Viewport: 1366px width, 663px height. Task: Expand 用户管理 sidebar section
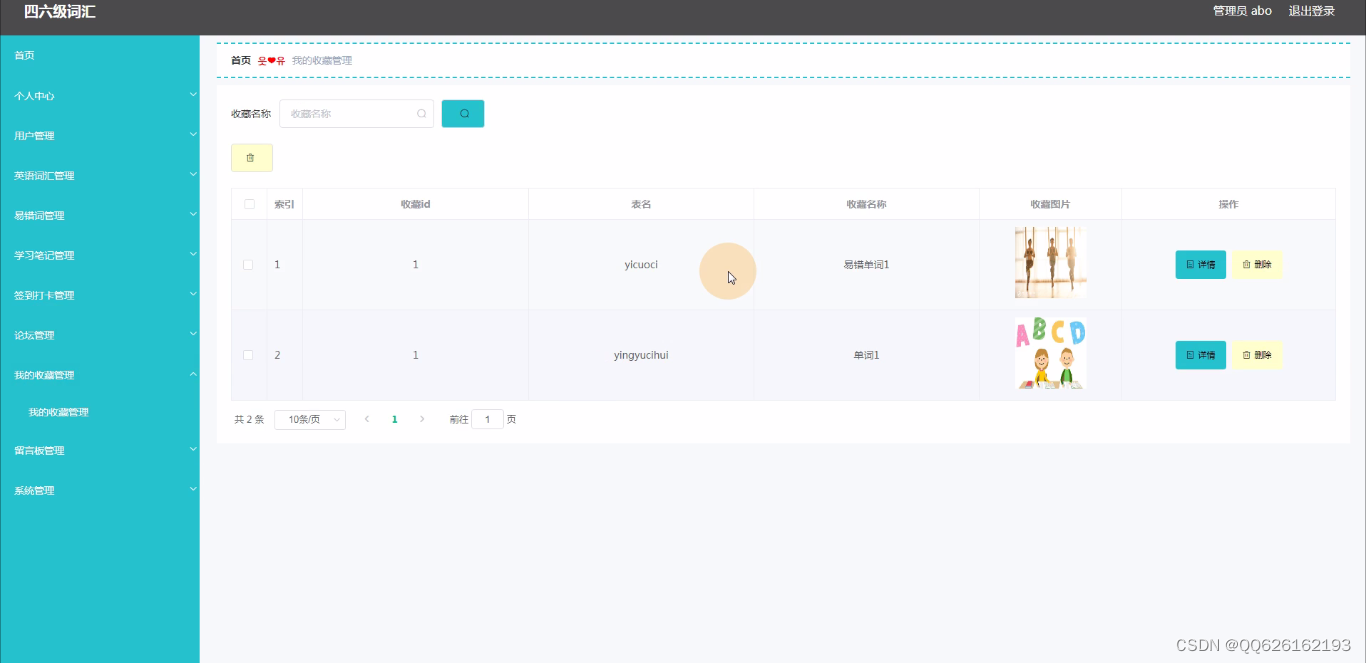pos(100,136)
